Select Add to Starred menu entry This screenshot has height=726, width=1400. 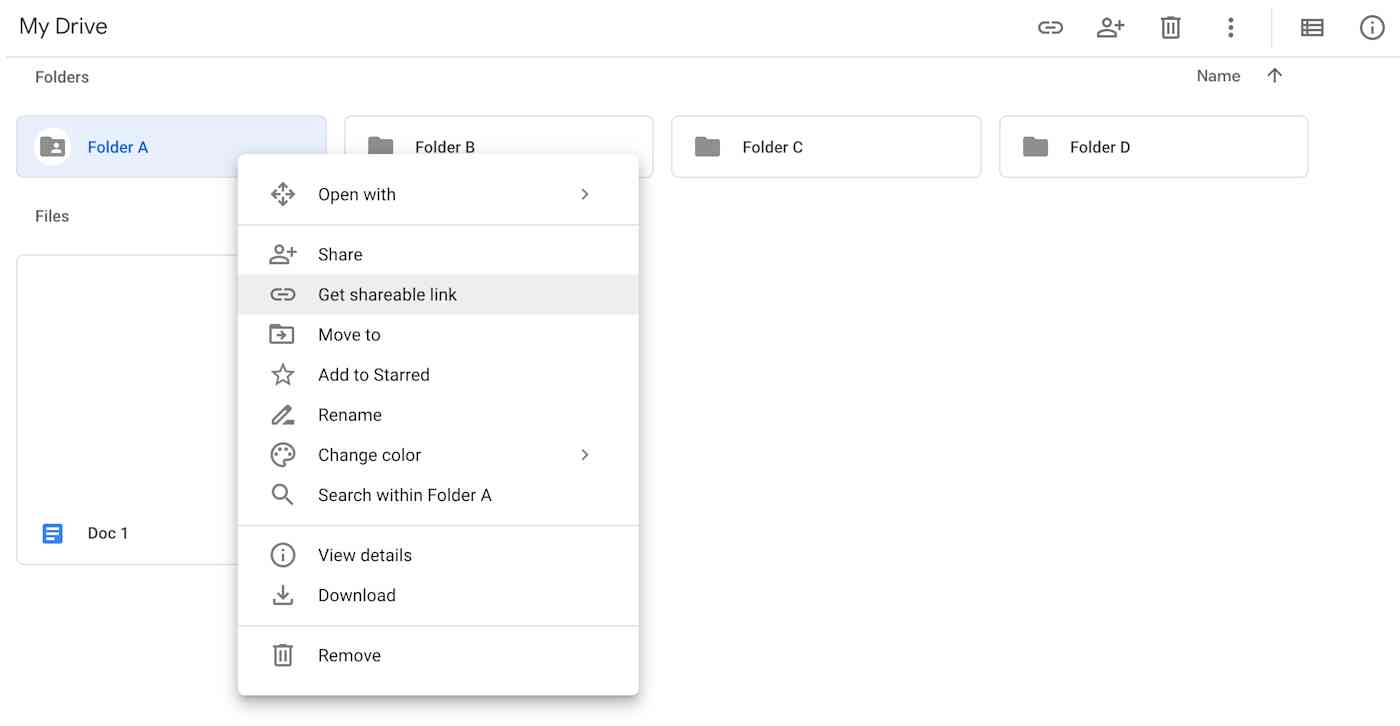coord(438,375)
